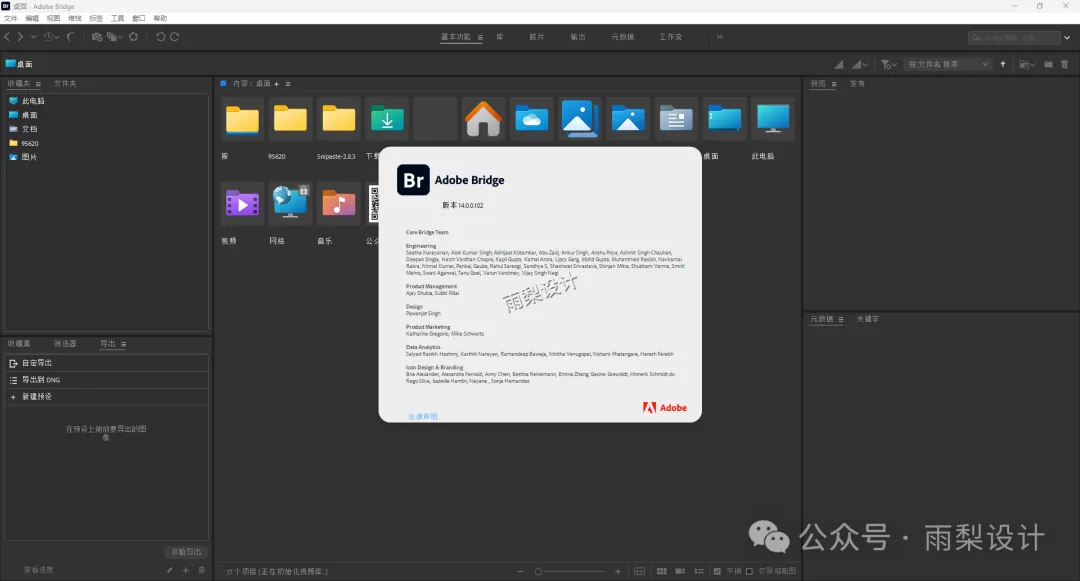Open the filter by rating funnel

click(x=888, y=64)
